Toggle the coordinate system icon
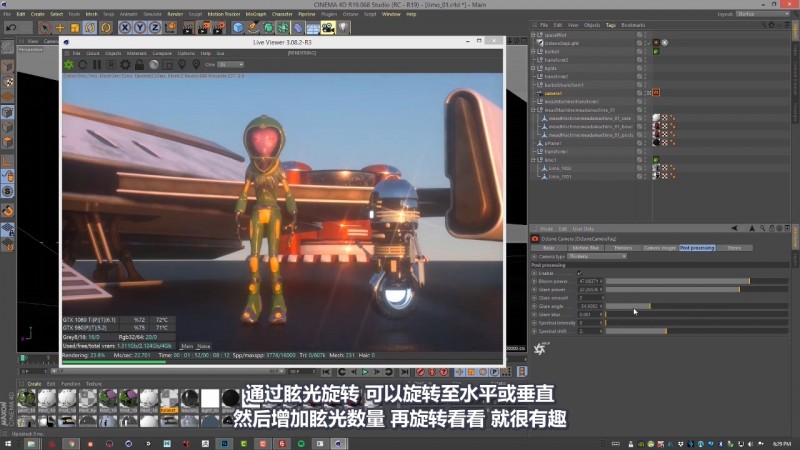Screen dimensions: 800x450 click(170, 28)
